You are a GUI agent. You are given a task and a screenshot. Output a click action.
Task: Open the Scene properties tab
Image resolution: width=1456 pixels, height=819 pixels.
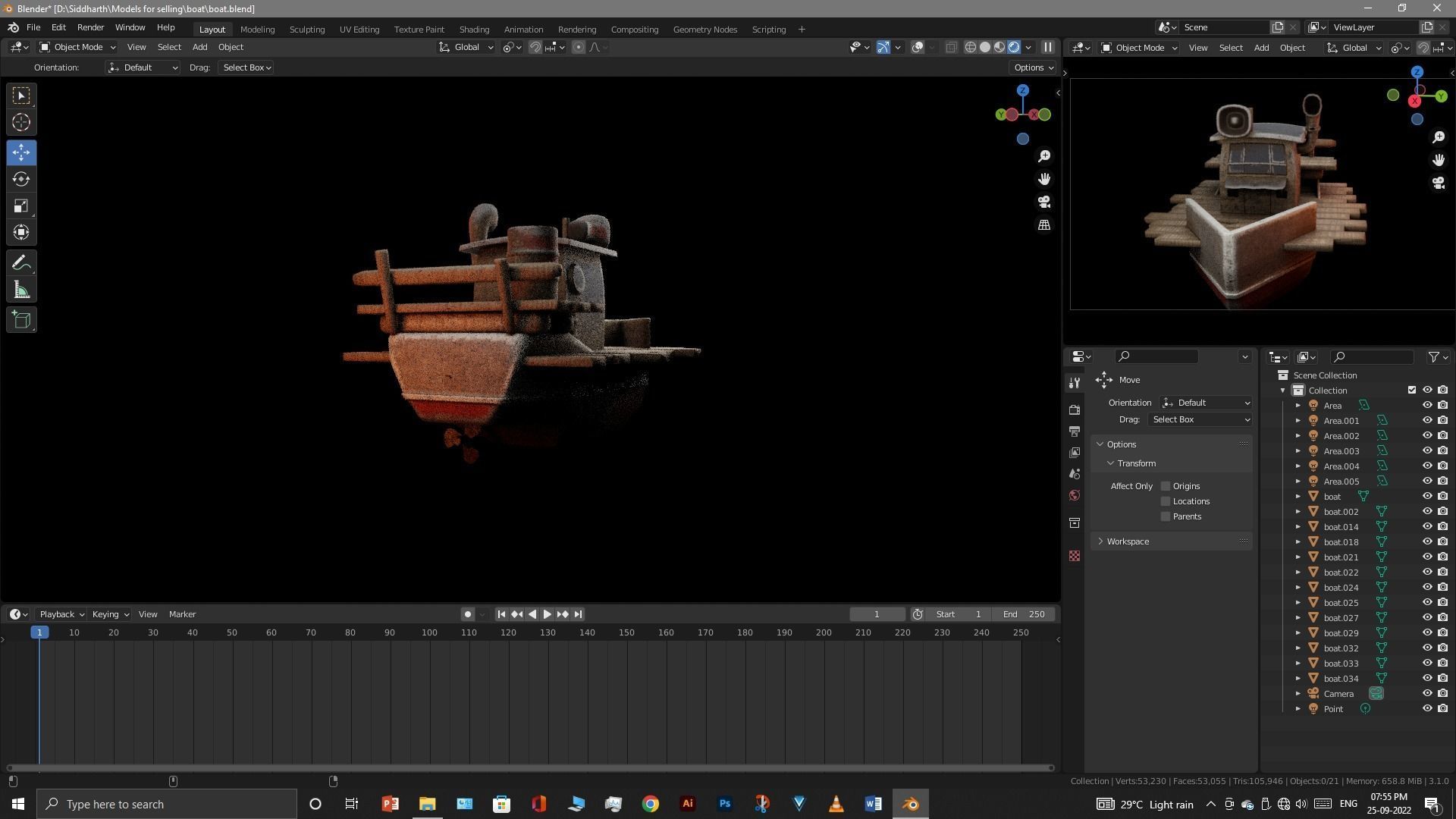pyautogui.click(x=1075, y=474)
